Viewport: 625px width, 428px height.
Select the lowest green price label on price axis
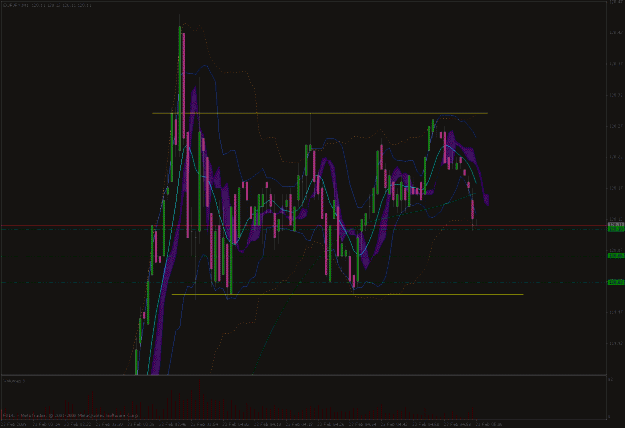pyautogui.click(x=616, y=282)
